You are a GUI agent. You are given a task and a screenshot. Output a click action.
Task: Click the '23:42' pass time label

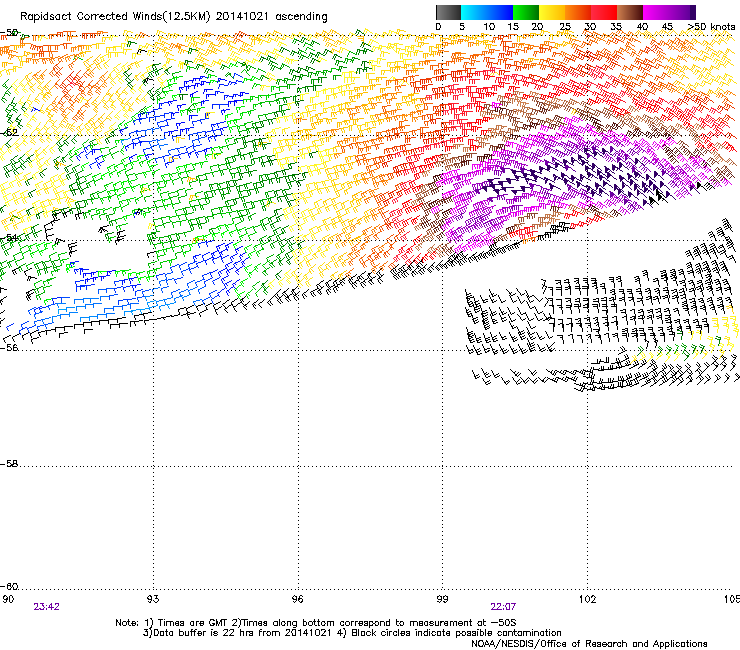[46, 607]
